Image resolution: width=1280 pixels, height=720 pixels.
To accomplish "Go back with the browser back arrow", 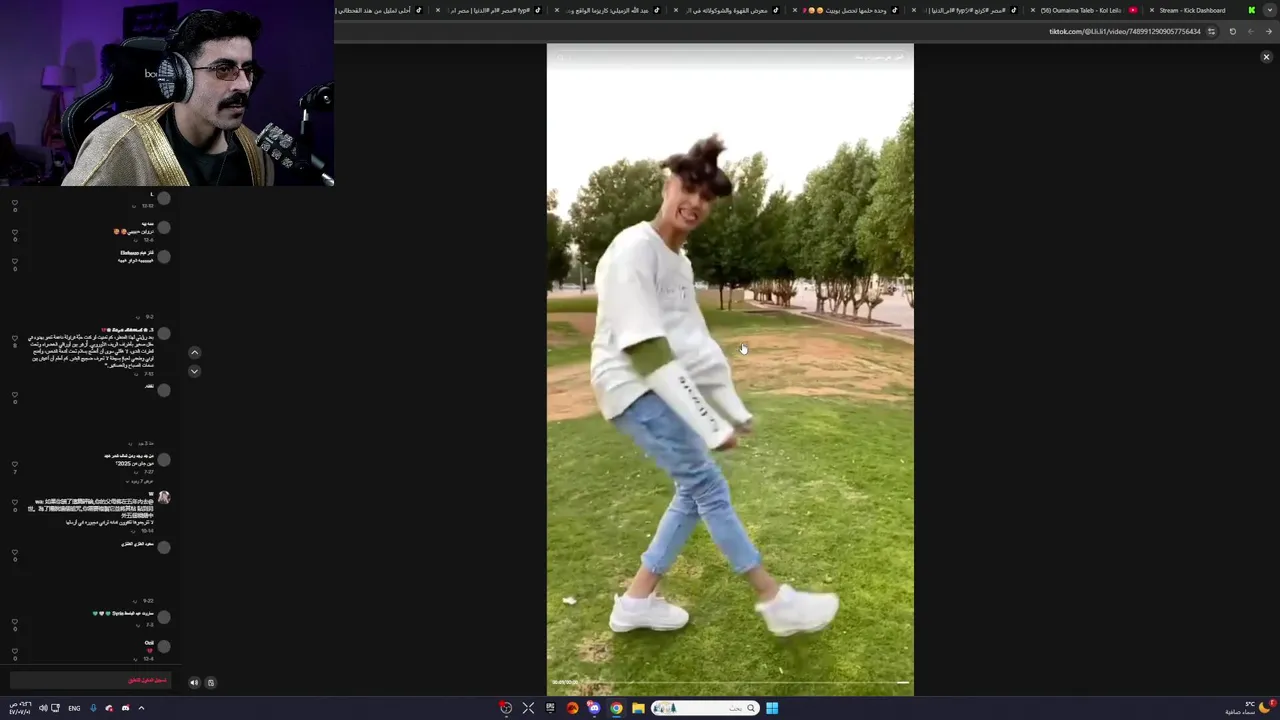I will (1269, 32).
